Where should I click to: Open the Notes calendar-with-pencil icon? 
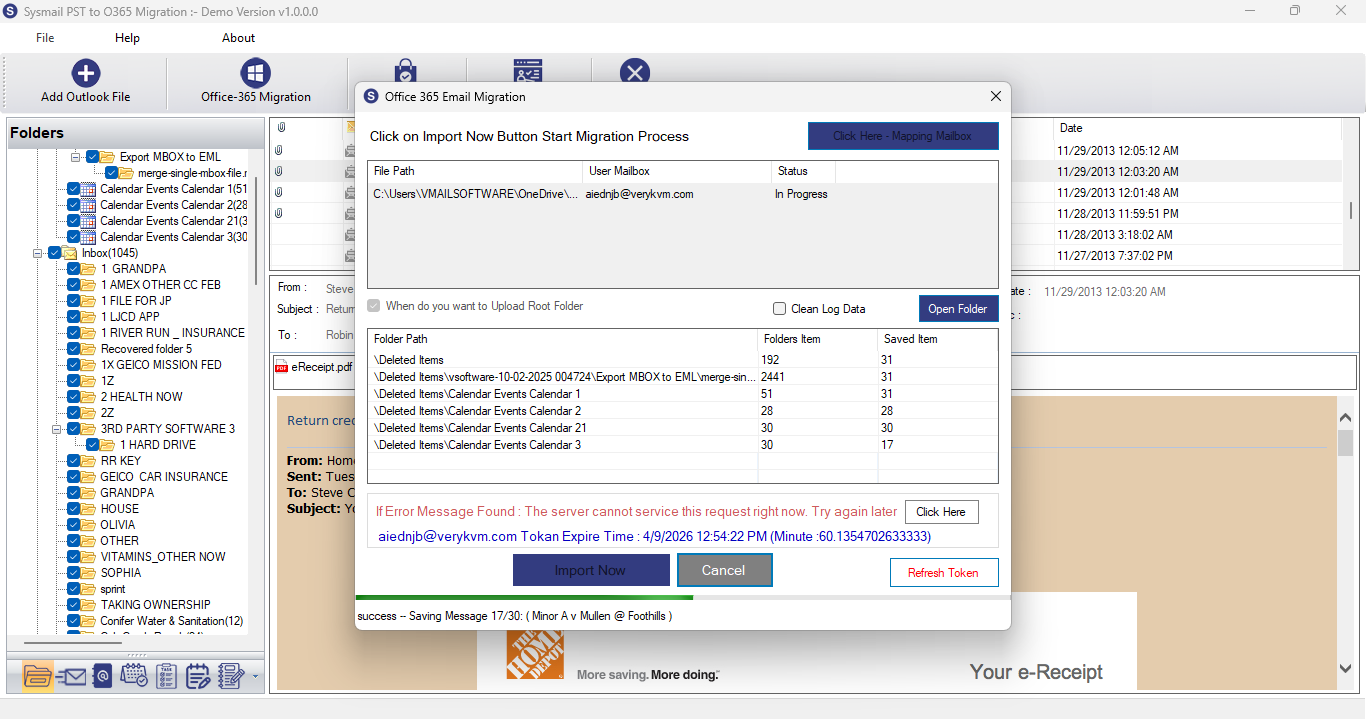(198, 677)
